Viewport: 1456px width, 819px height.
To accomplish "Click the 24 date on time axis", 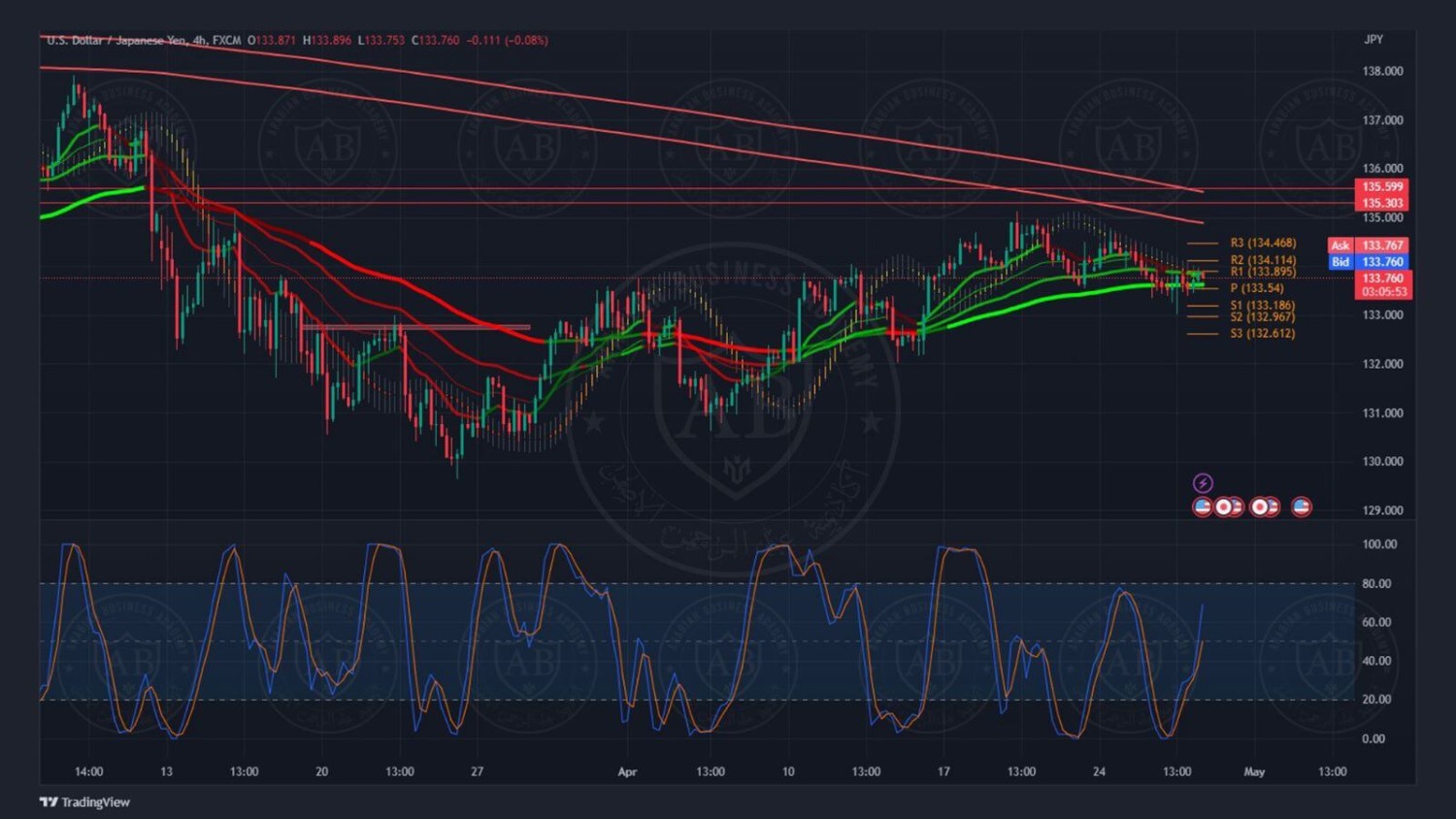I will pos(1099,772).
